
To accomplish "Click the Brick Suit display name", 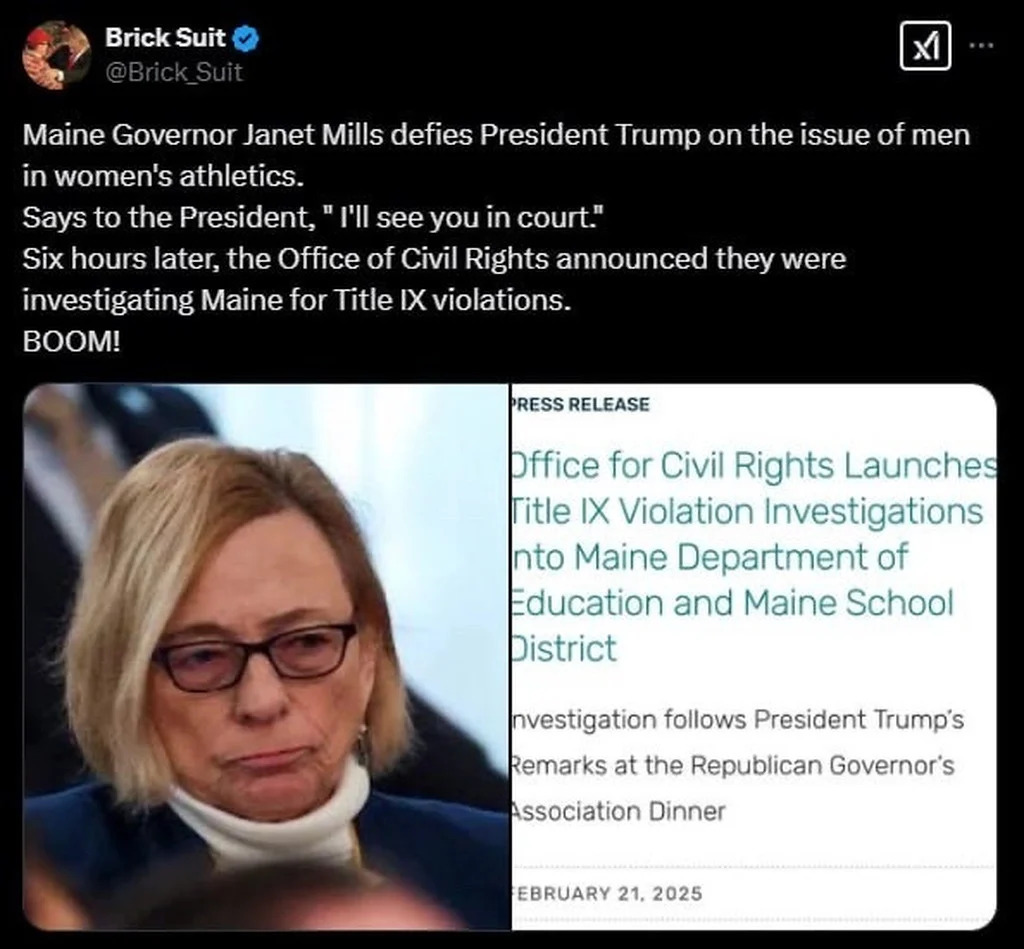I will (x=165, y=38).
